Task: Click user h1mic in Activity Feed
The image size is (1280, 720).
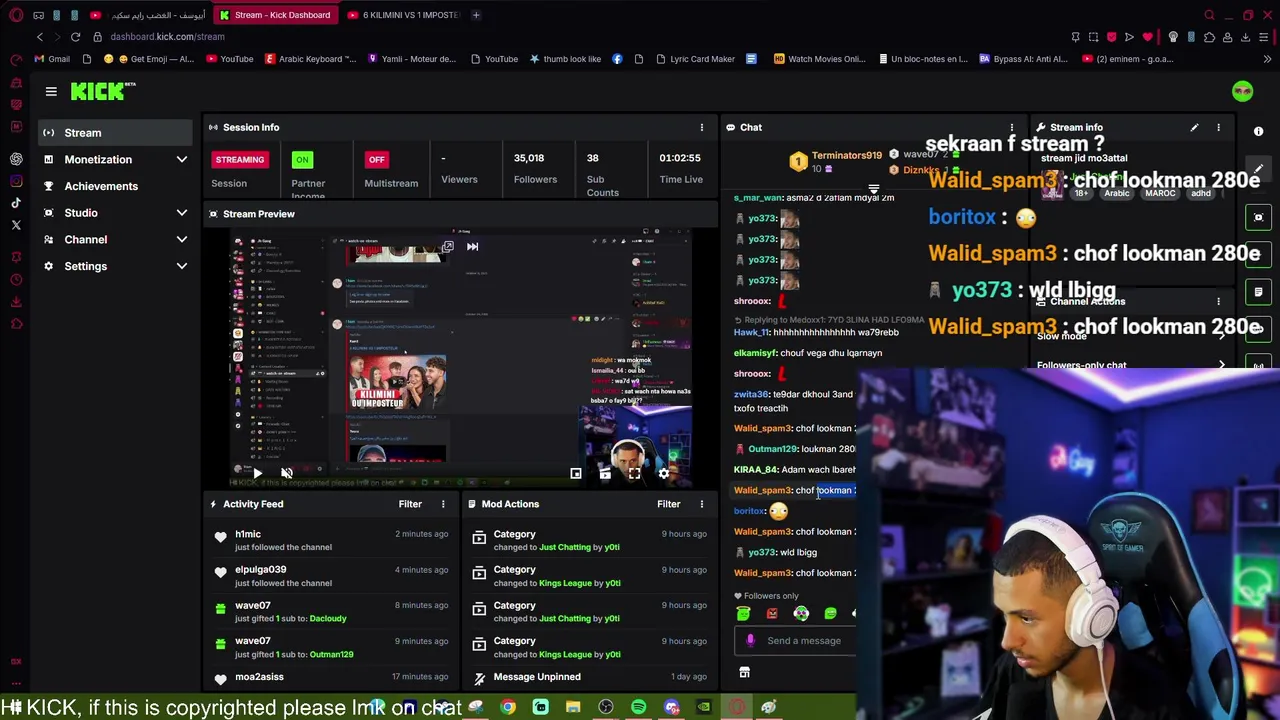Action: coord(247,534)
